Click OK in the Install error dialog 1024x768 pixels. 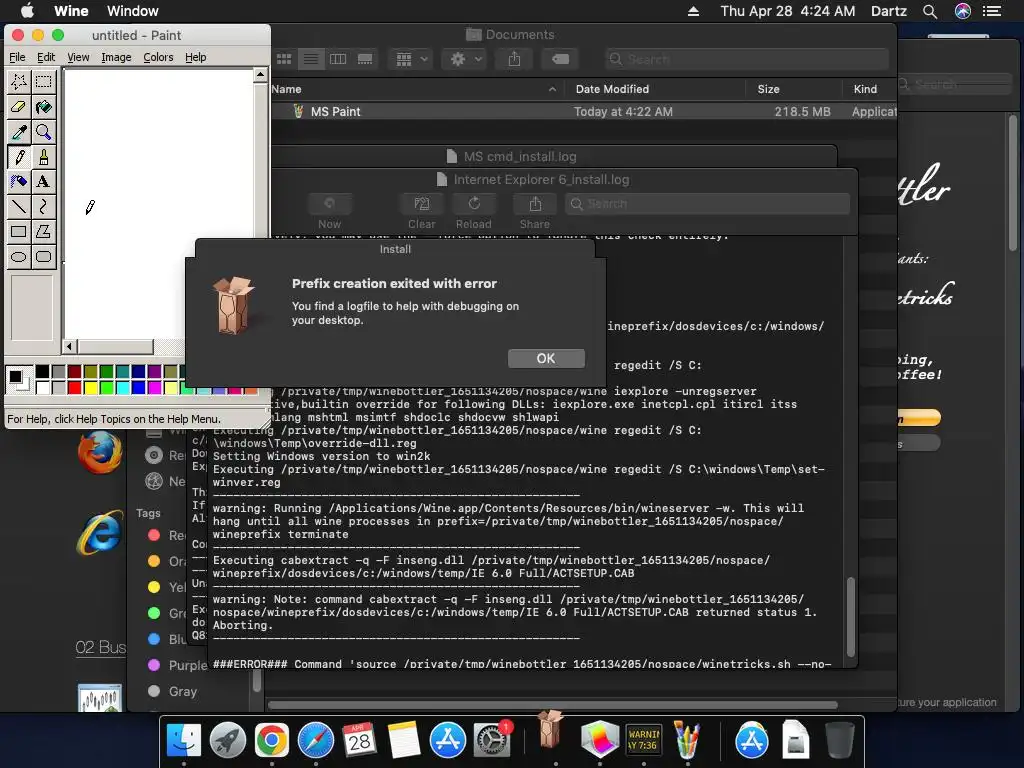(546, 359)
